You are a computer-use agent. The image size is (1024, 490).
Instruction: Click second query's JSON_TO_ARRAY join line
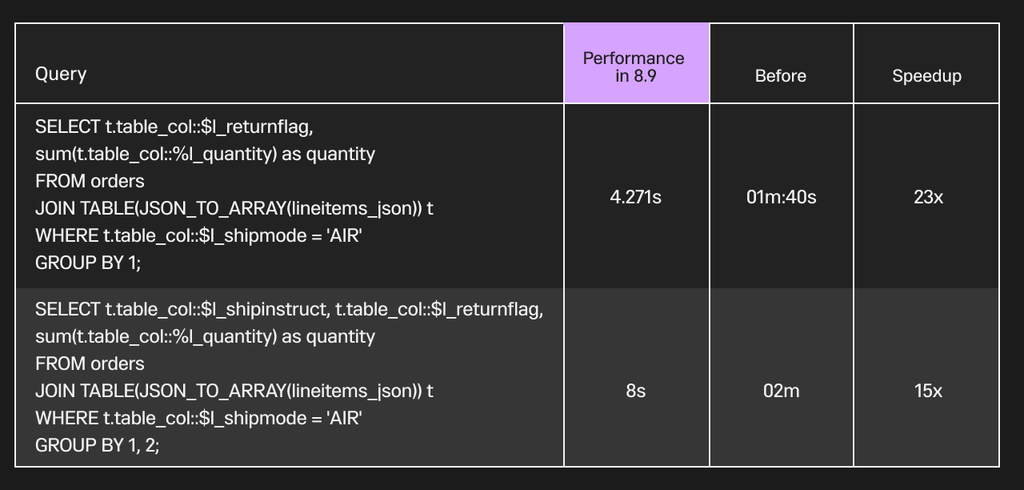pyautogui.click(x=234, y=391)
